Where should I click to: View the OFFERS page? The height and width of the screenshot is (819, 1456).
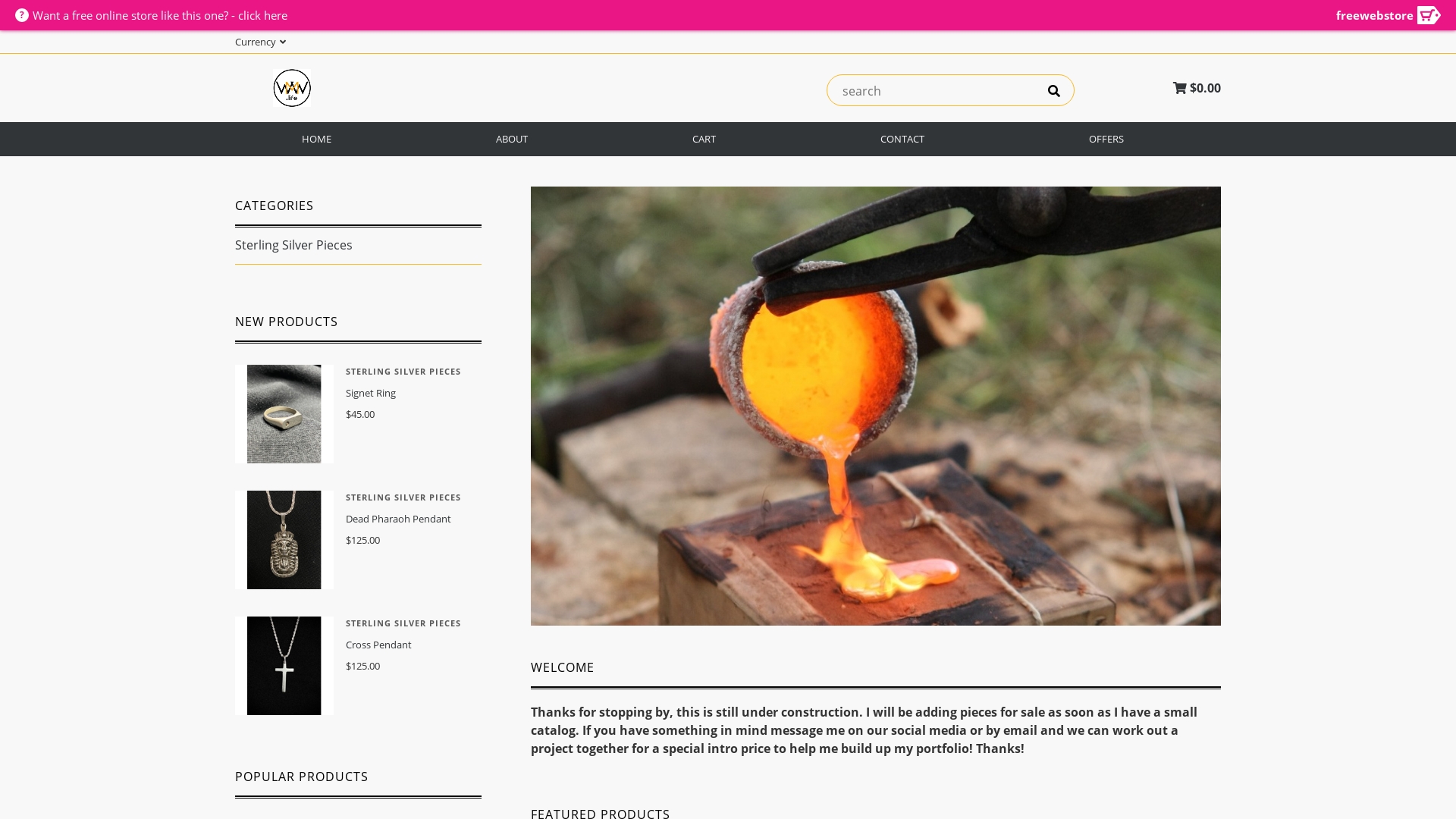1106,139
